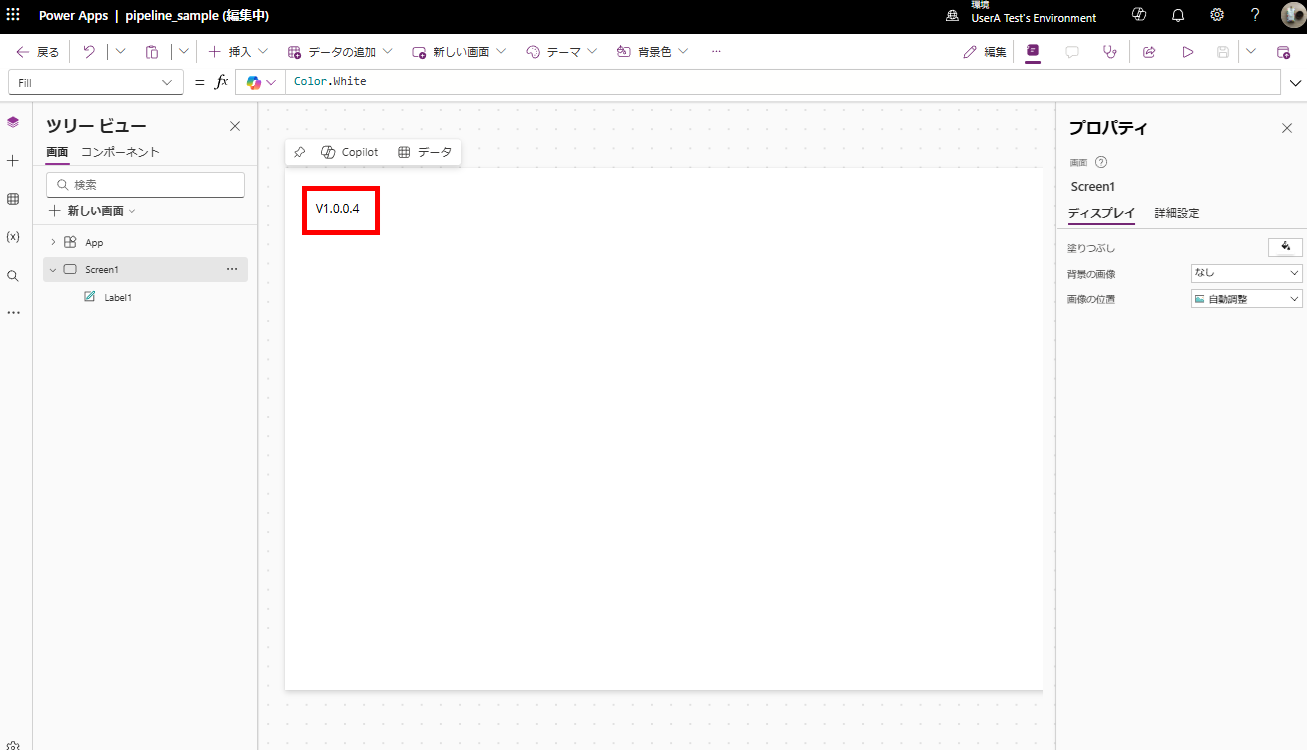The image size is (1307, 750).
Task: Switch the sidebar to コンポーネント tab
Action: [x=120, y=152]
